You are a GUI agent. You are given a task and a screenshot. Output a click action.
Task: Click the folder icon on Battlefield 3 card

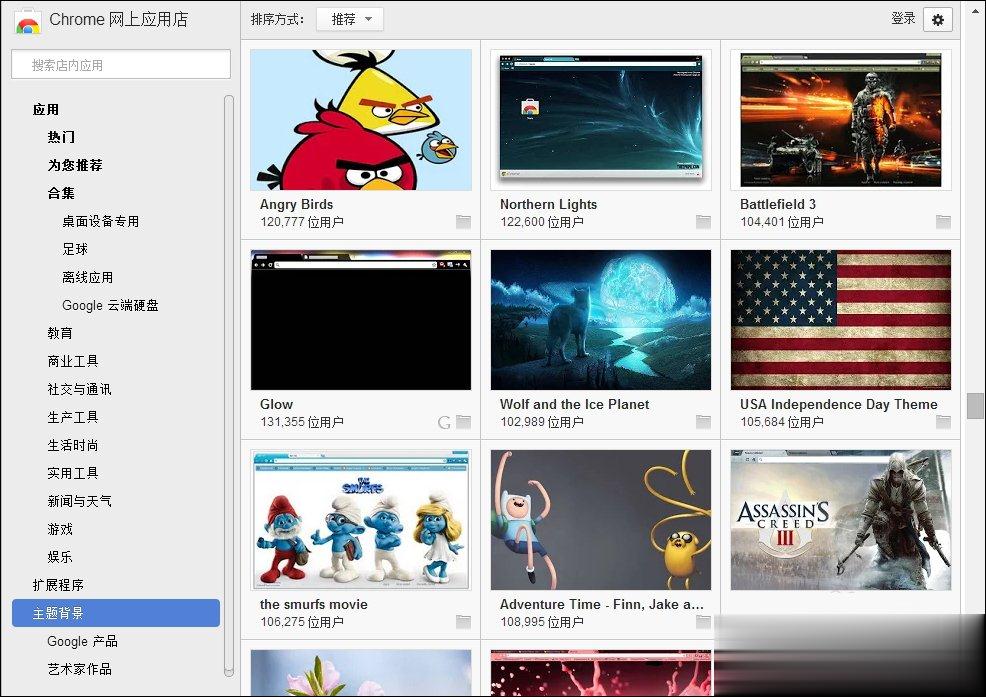click(x=943, y=221)
